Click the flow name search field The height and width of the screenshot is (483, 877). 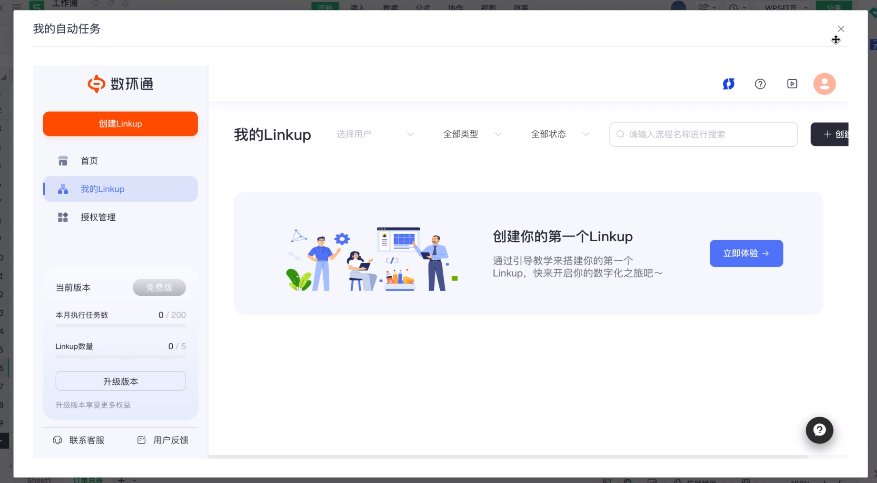[x=703, y=134]
